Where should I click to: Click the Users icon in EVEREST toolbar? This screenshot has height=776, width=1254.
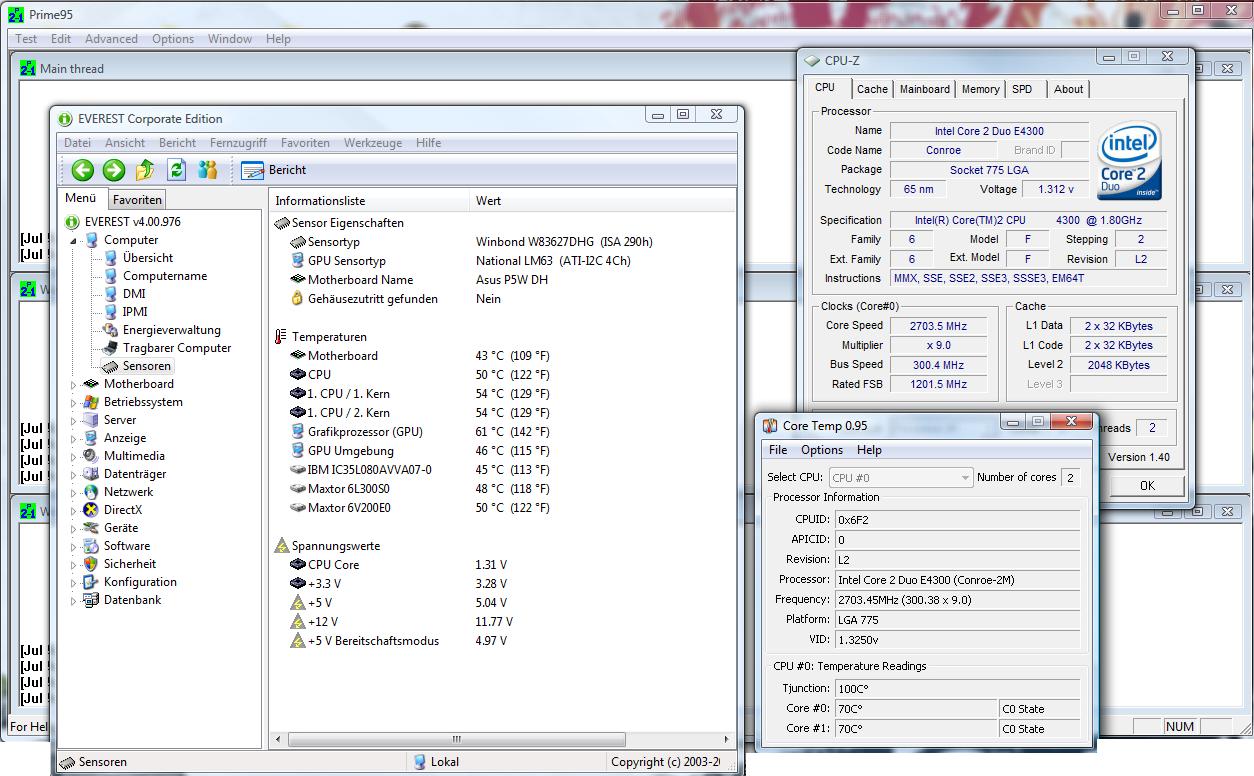point(208,170)
